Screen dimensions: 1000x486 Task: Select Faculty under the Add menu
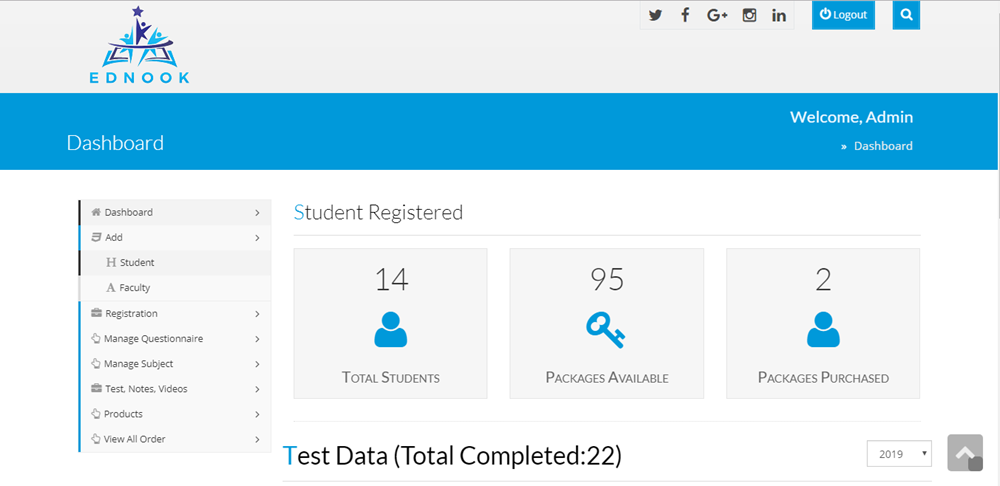[135, 288]
